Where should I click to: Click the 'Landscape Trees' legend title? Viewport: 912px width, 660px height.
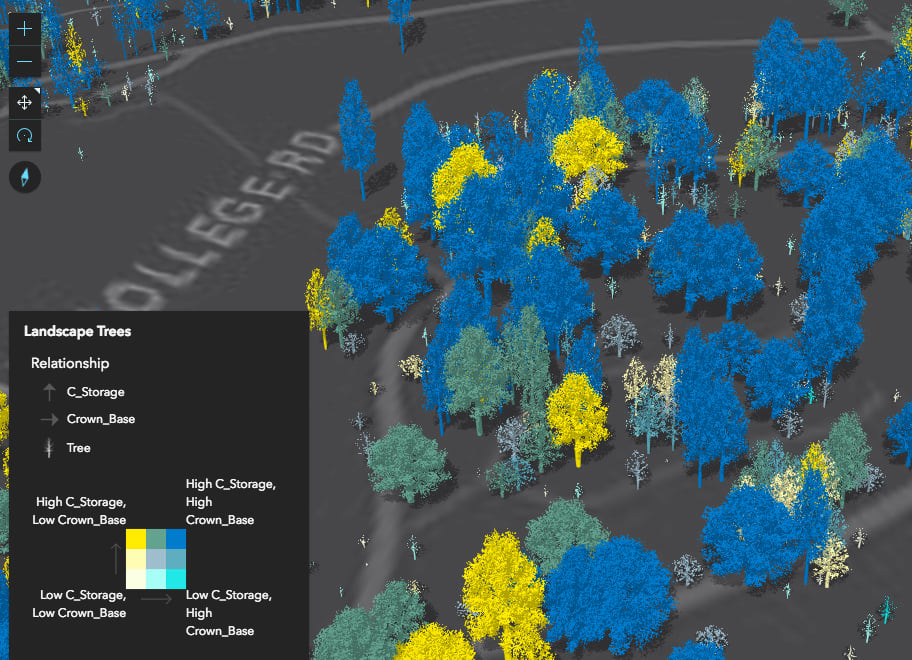coord(77,331)
